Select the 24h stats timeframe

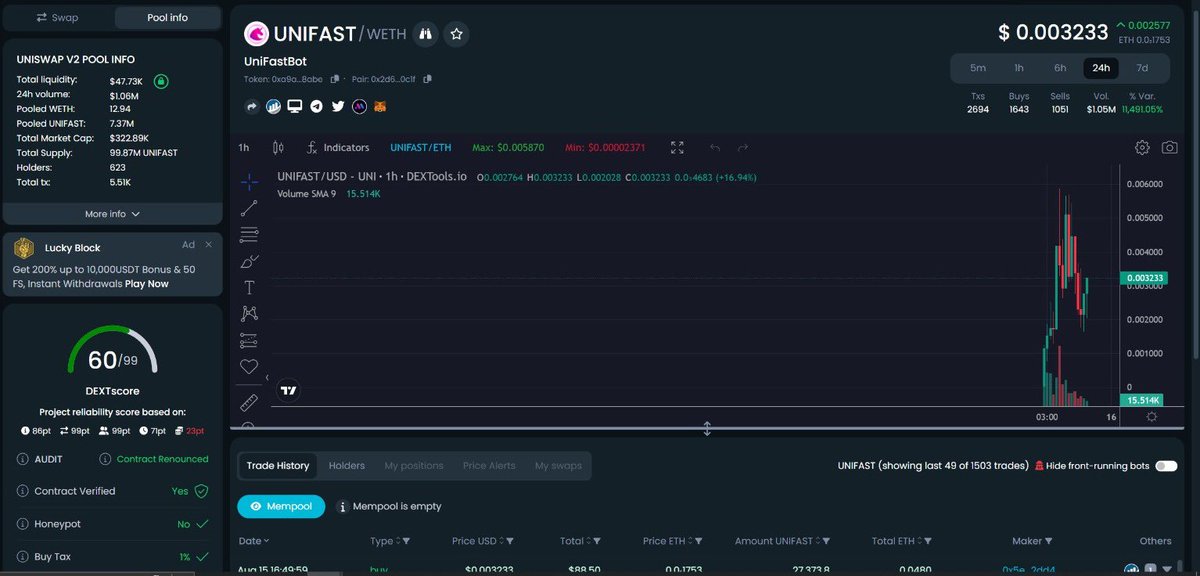point(1101,68)
